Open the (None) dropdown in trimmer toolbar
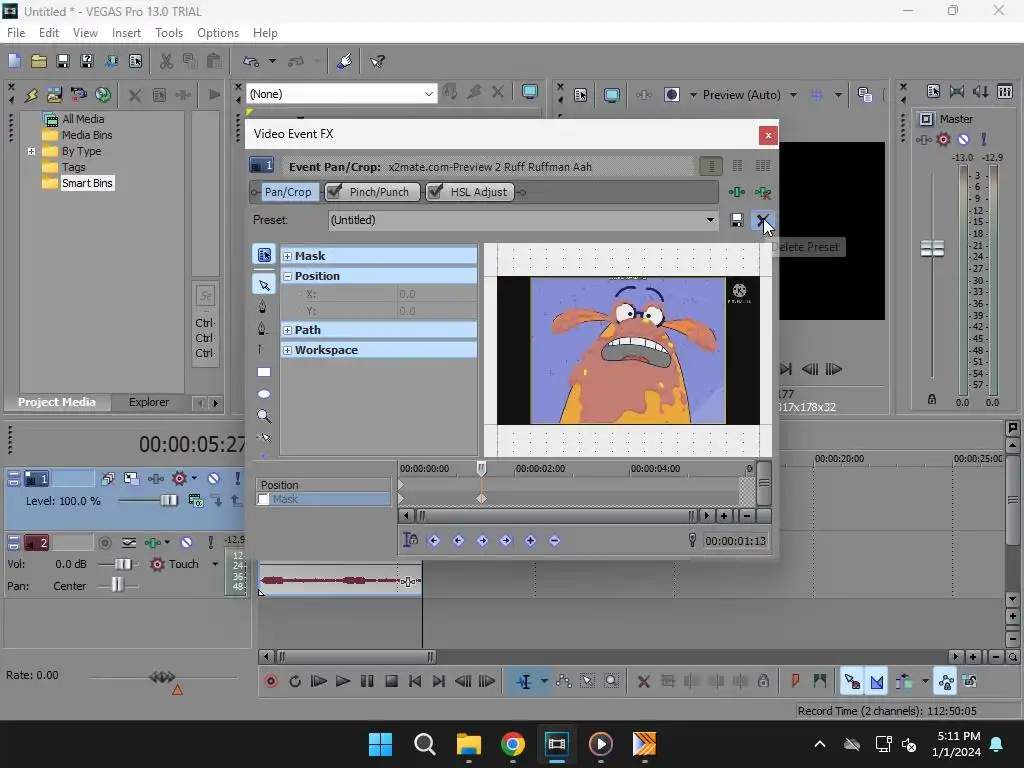Image resolution: width=1024 pixels, height=768 pixels. 341,94
